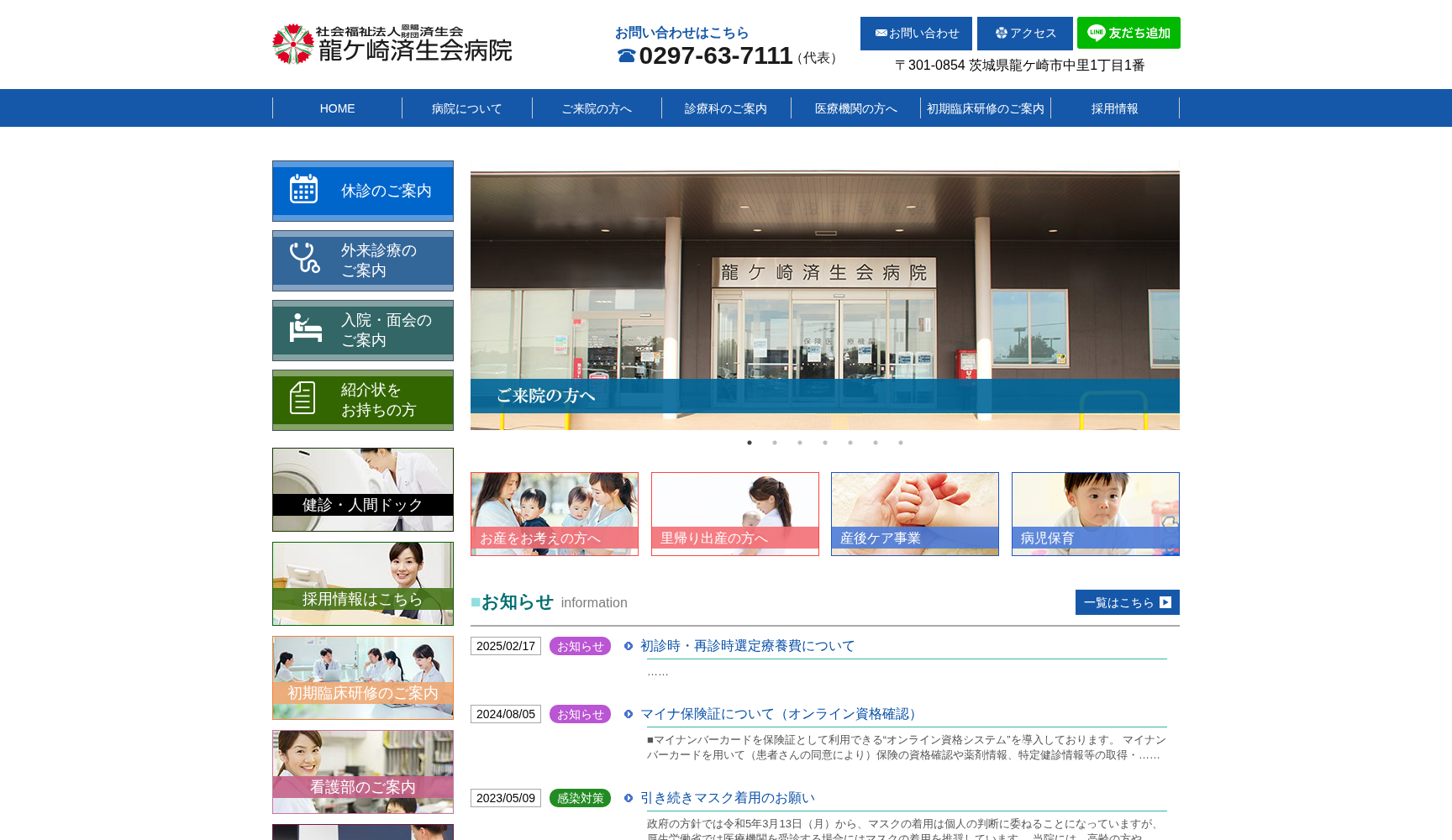The image size is (1452, 840).
Task: Click the stethoscope icon for 外来診療
Action: [304, 258]
